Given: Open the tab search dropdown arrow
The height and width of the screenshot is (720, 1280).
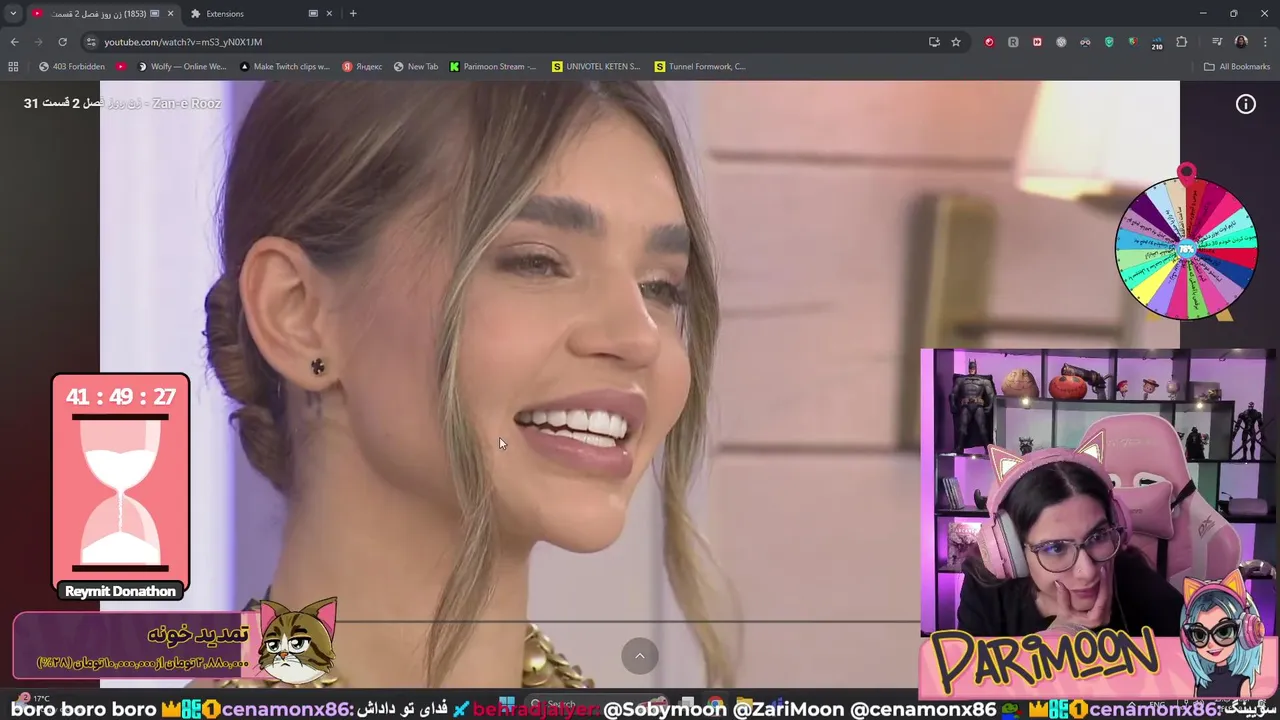Looking at the screenshot, I should coord(12,13).
